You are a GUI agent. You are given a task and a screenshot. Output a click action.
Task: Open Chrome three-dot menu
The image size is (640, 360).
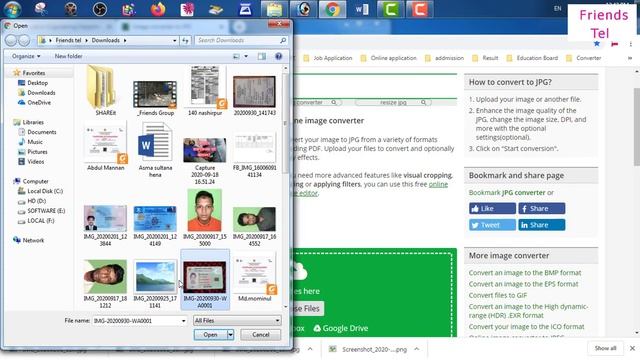631,44
